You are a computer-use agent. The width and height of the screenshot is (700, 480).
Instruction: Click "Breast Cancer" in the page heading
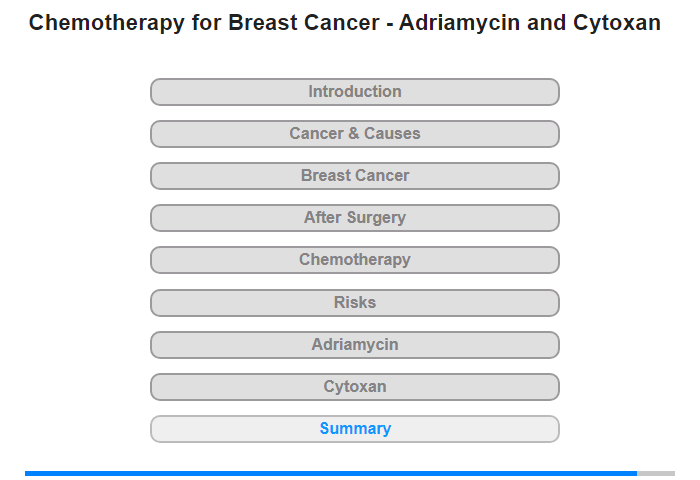pyautogui.click(x=304, y=23)
